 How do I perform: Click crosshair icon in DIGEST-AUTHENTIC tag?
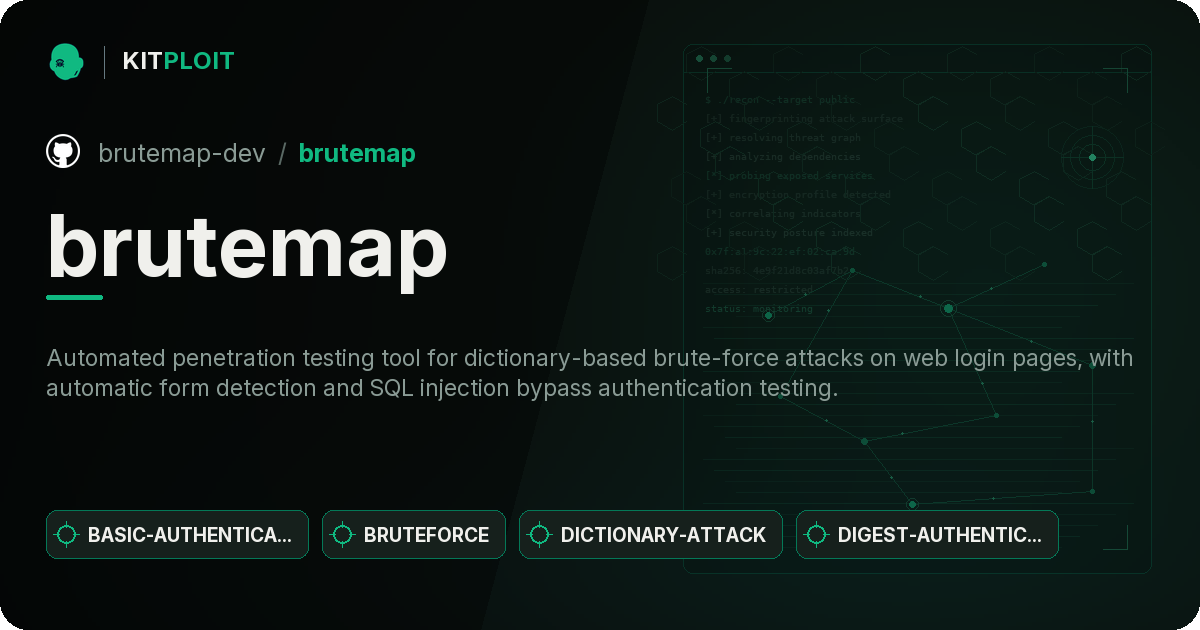817,535
